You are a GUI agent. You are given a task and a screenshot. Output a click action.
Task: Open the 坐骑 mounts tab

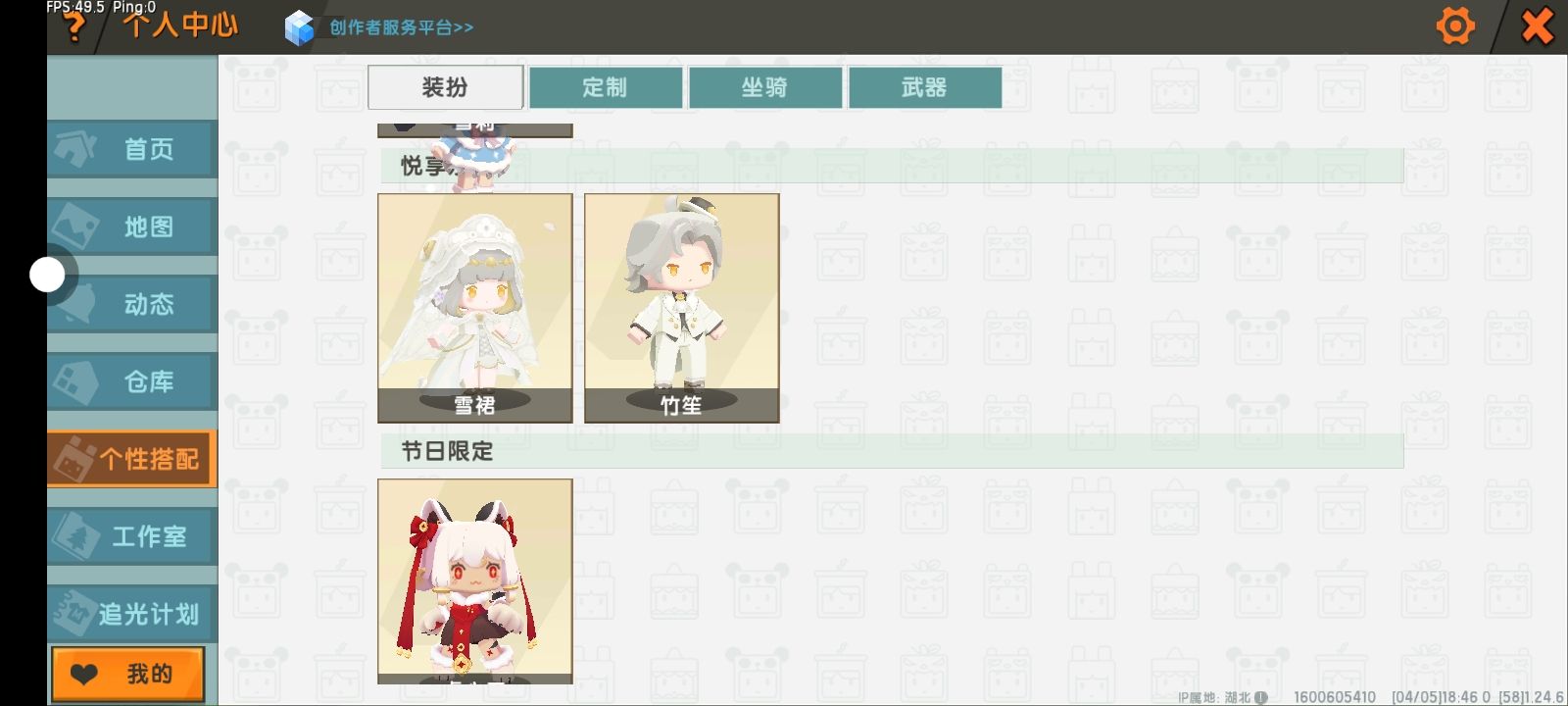click(764, 87)
